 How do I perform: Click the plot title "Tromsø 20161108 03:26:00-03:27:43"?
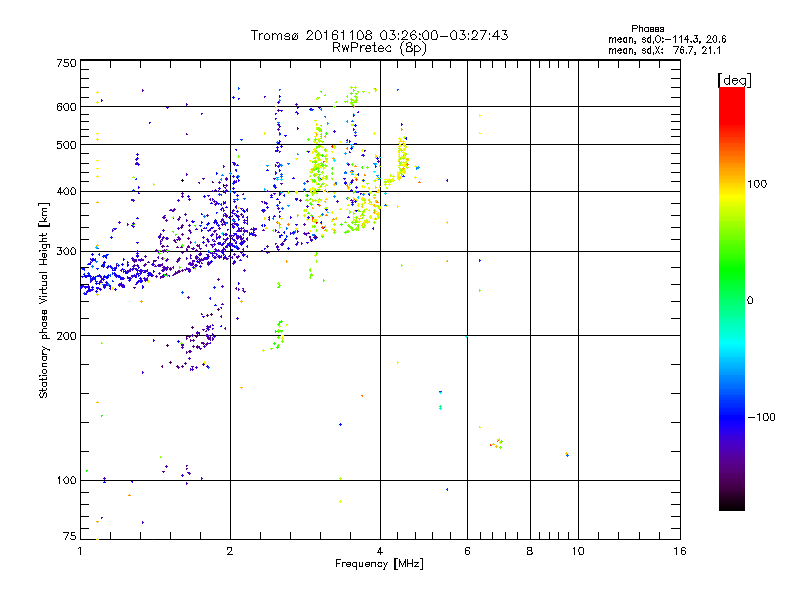pos(379,35)
